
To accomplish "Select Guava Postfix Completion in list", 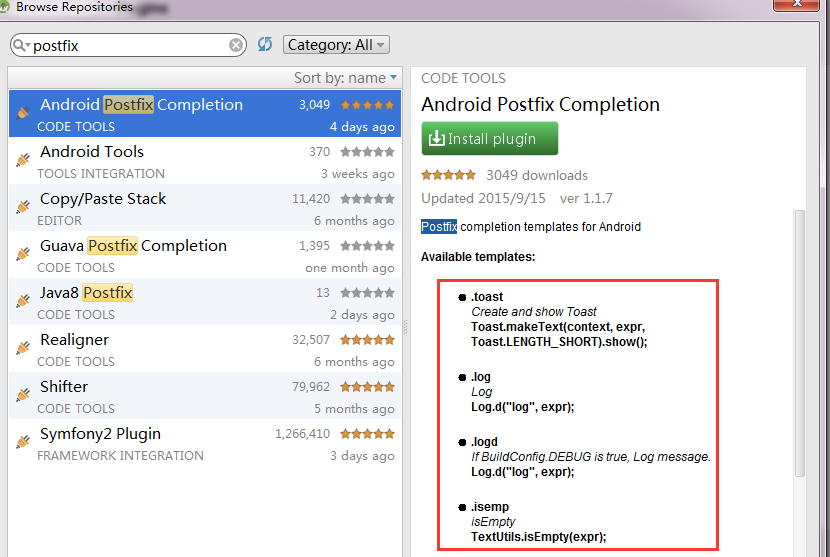I will (x=205, y=255).
